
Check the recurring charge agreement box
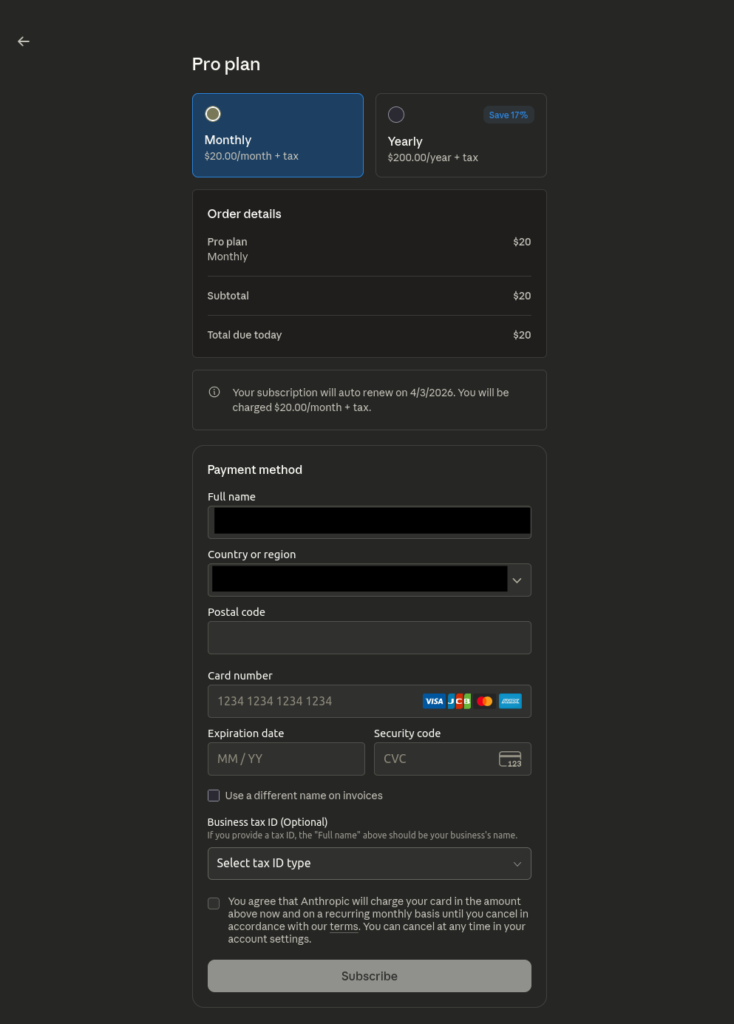coord(214,903)
